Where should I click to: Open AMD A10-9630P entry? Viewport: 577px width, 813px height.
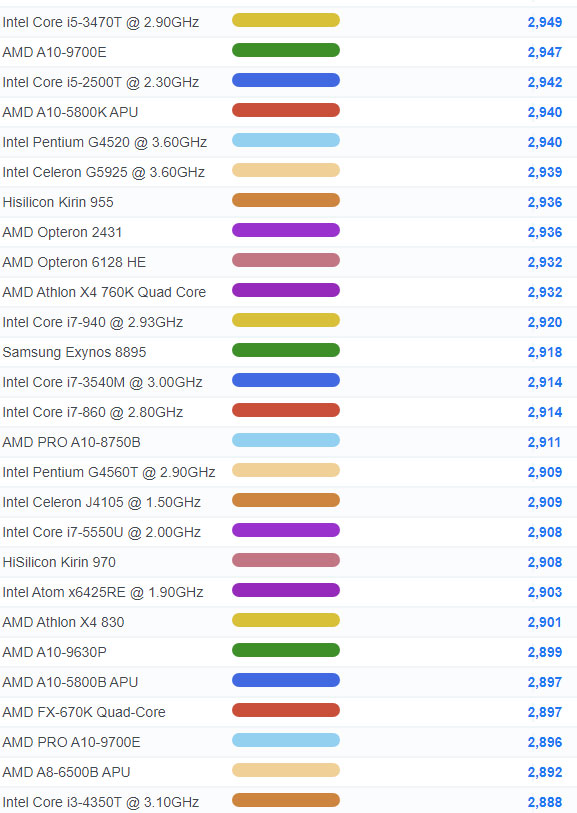click(x=54, y=653)
